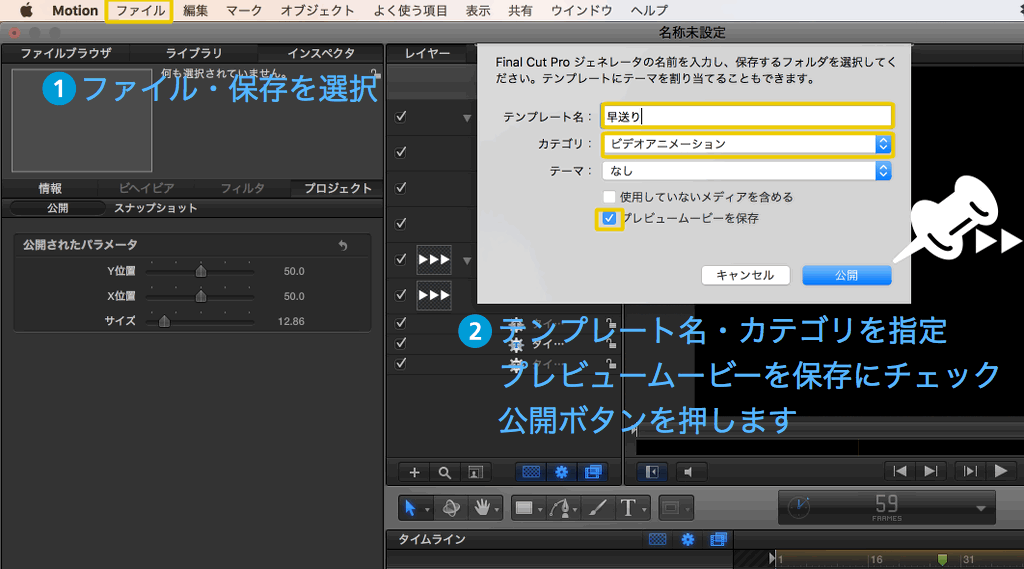Click the キャンセル button

click(x=745, y=275)
